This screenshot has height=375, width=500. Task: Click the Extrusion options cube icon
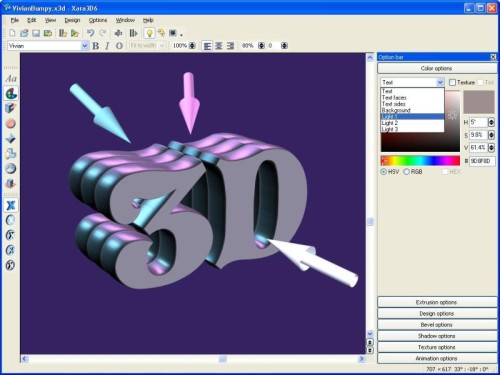(x=11, y=108)
